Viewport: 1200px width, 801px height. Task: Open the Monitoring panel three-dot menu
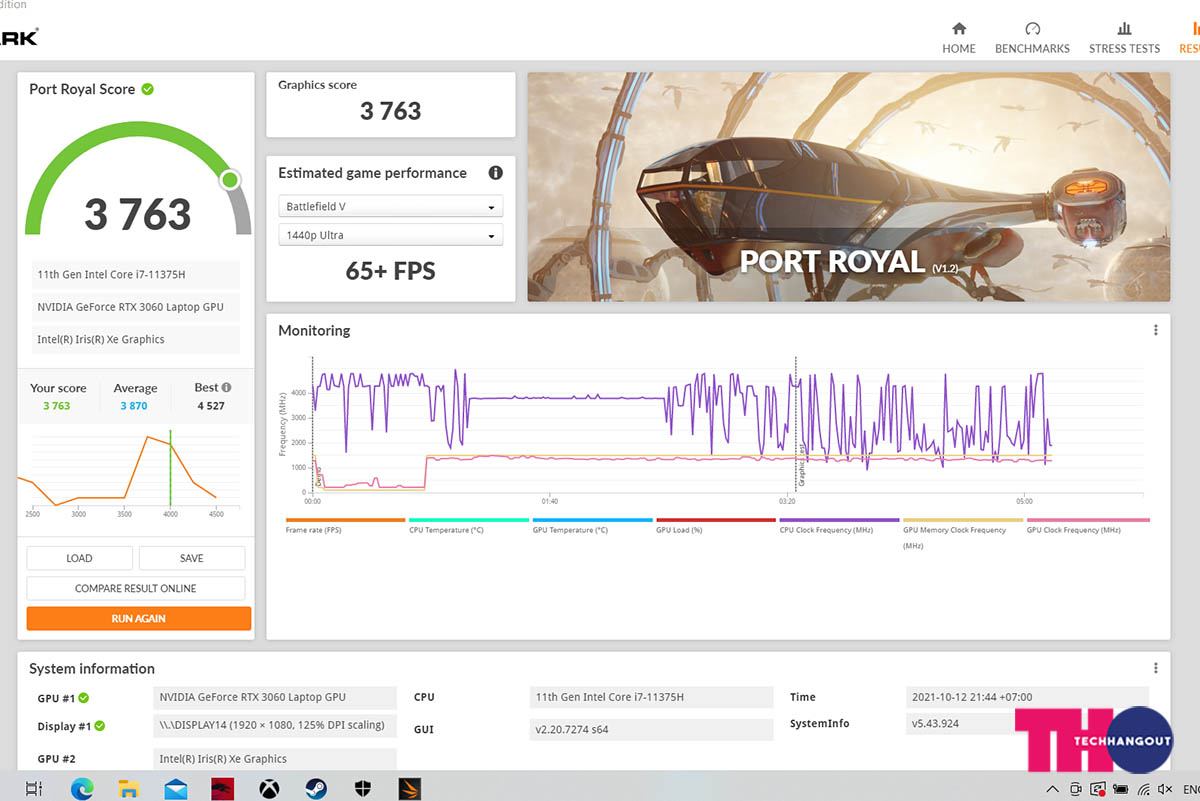point(1156,330)
